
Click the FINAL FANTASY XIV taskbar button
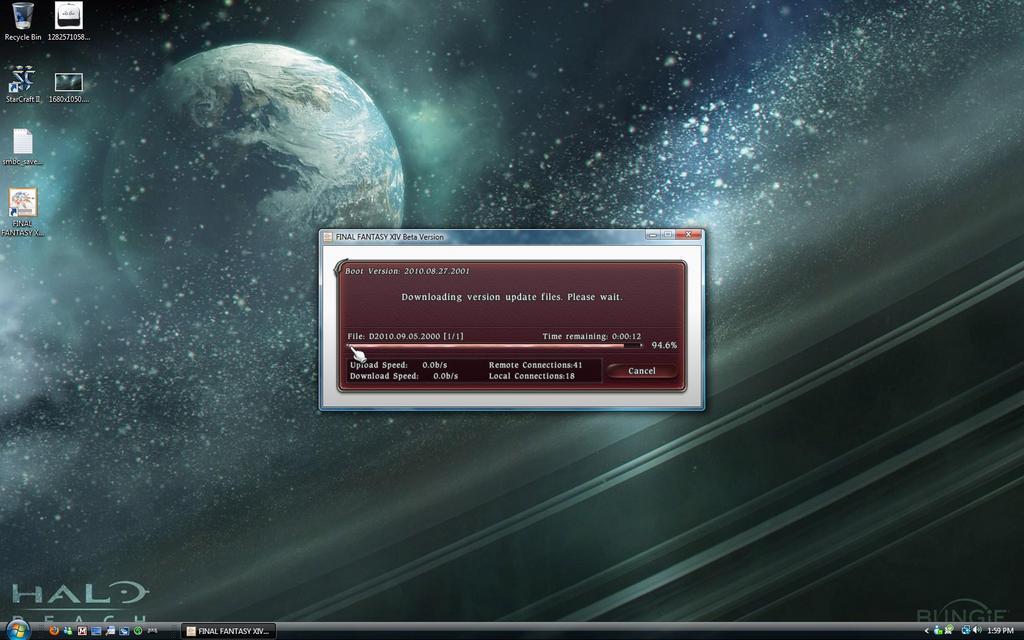tap(228, 631)
